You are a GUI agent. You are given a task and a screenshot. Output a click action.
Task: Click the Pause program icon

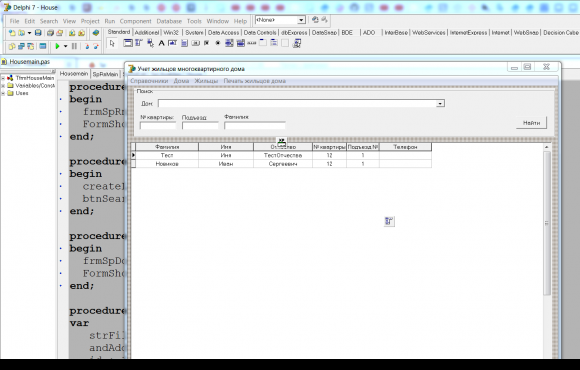pos(74,46)
